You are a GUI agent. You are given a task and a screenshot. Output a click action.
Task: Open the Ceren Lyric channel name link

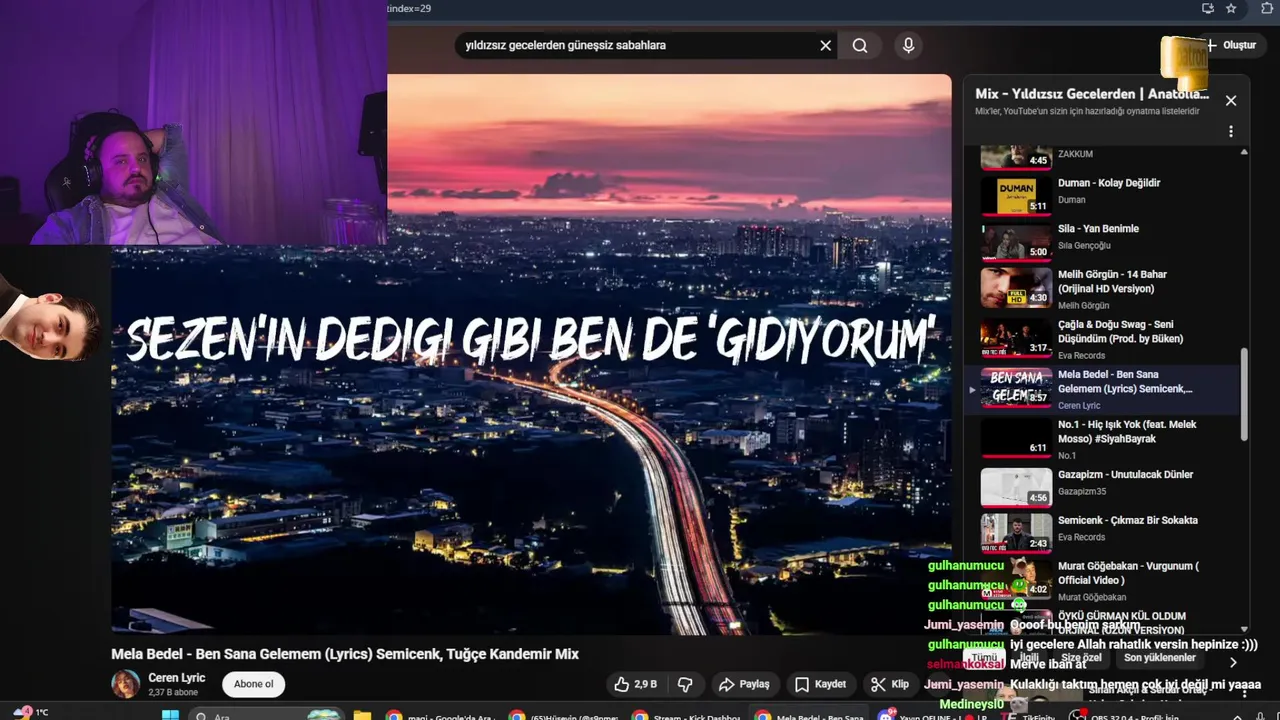coord(176,678)
